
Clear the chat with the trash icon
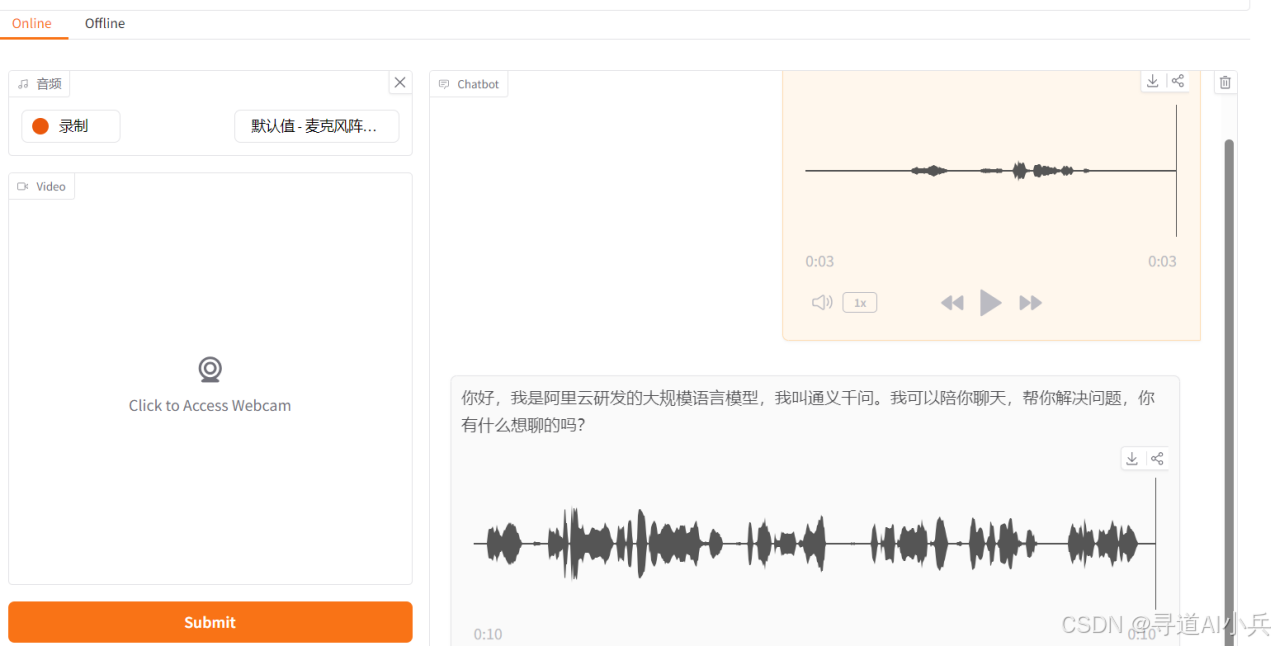click(1225, 82)
